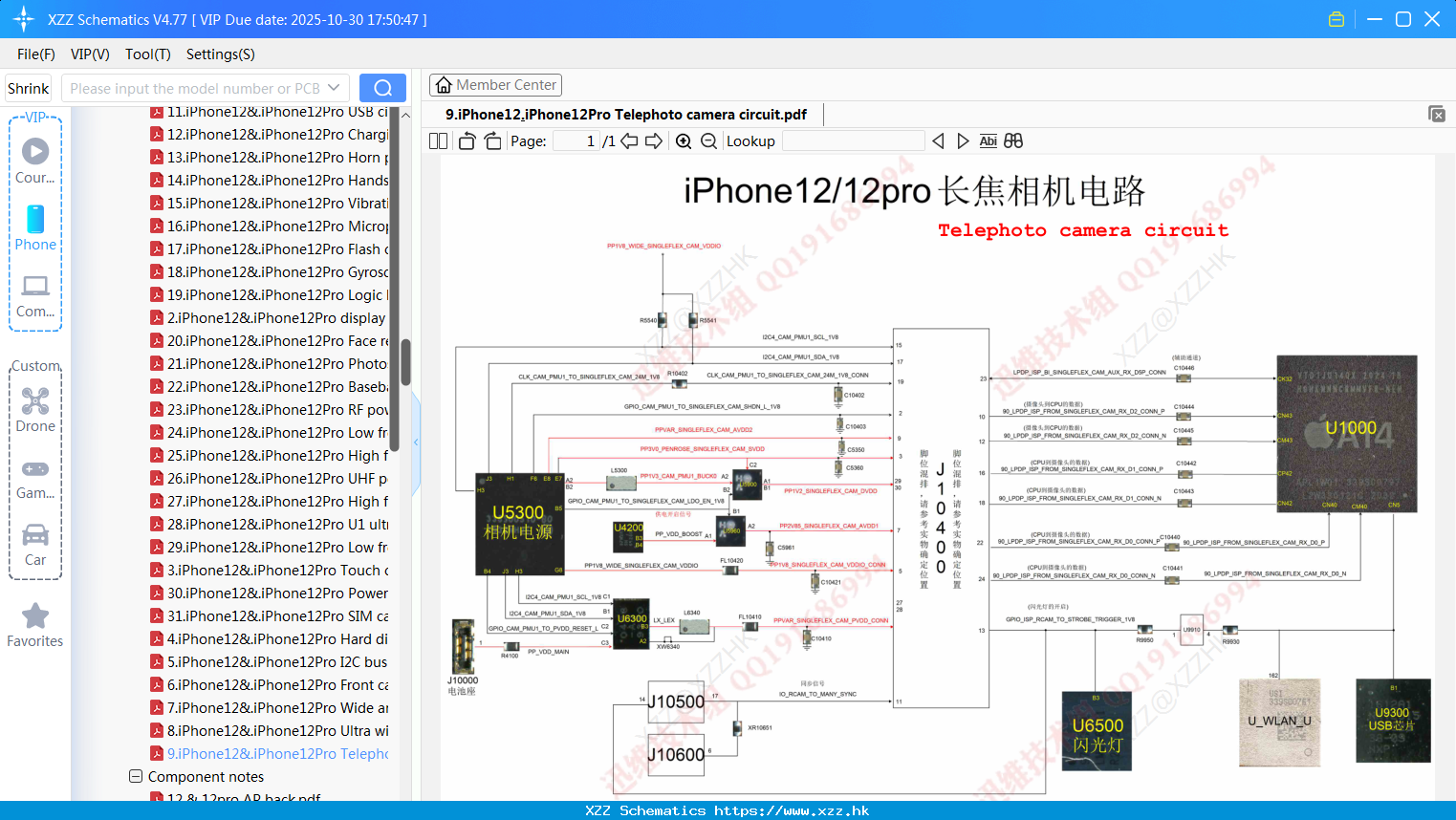Viewport: 1456px width, 820px height.
Task: Open 15.iPhone12&iPhone12Pro Vibration file
Action: tap(269, 204)
